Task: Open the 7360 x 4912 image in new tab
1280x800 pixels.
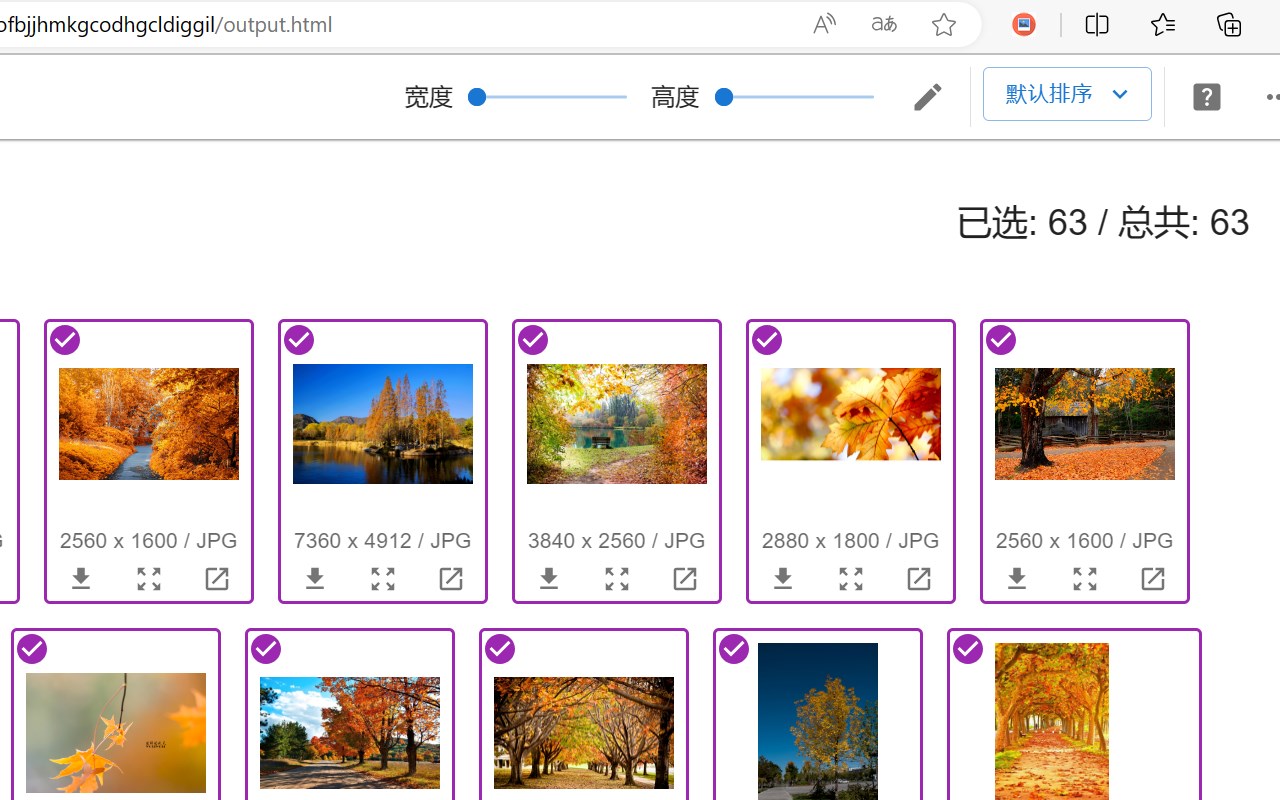Action: [x=451, y=579]
